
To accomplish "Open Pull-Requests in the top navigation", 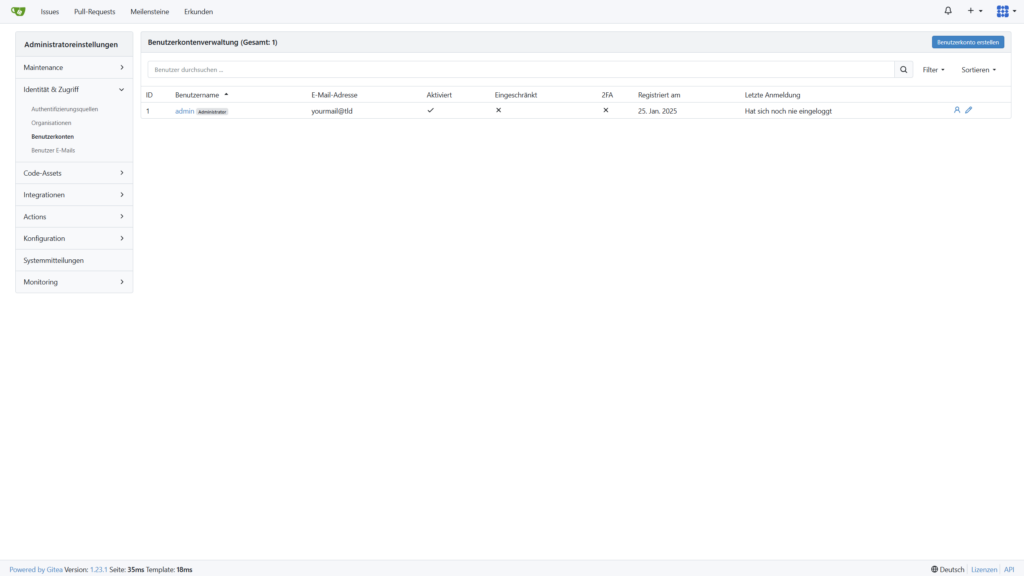I will [94, 12].
